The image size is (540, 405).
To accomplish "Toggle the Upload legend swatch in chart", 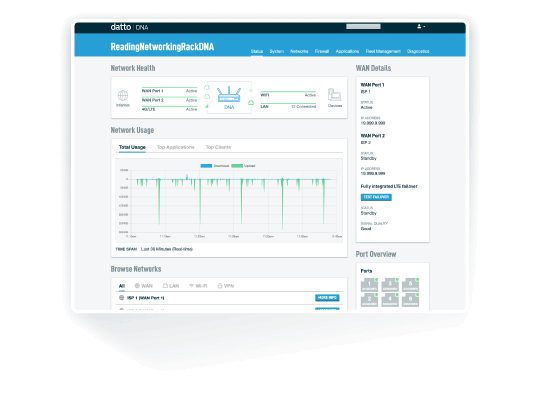I will point(237,166).
